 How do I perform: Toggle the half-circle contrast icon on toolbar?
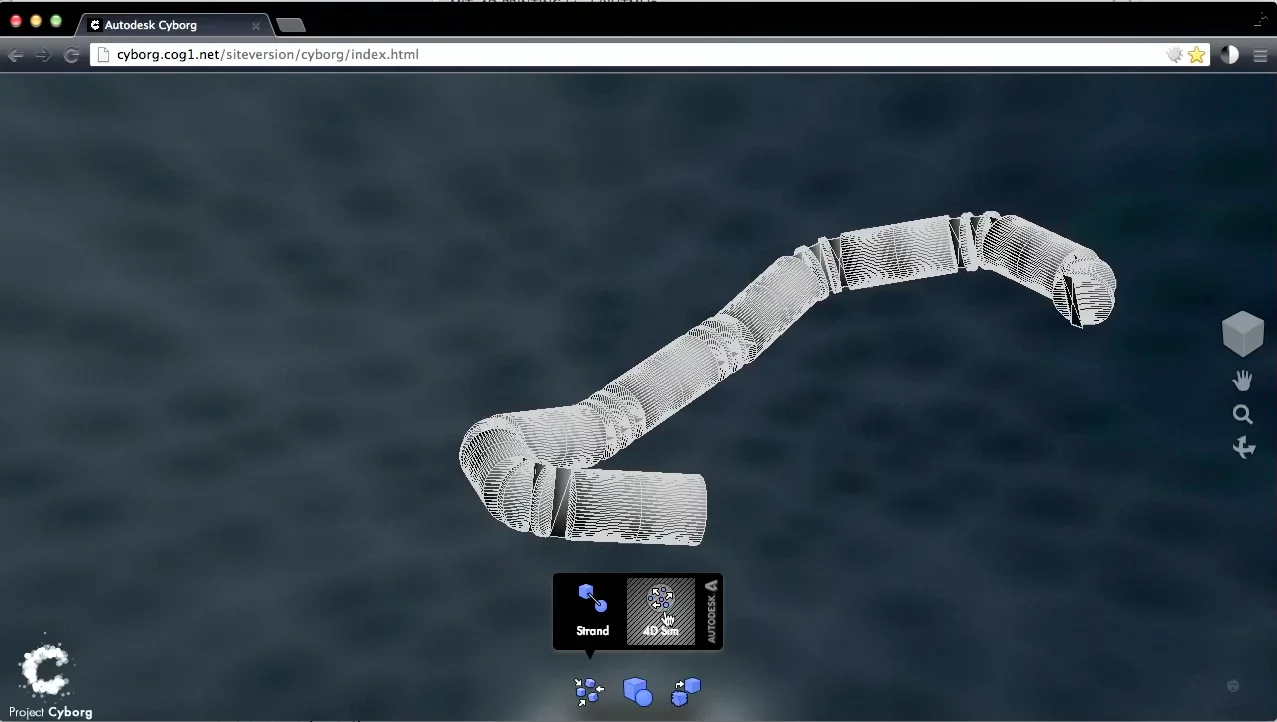[1229, 54]
